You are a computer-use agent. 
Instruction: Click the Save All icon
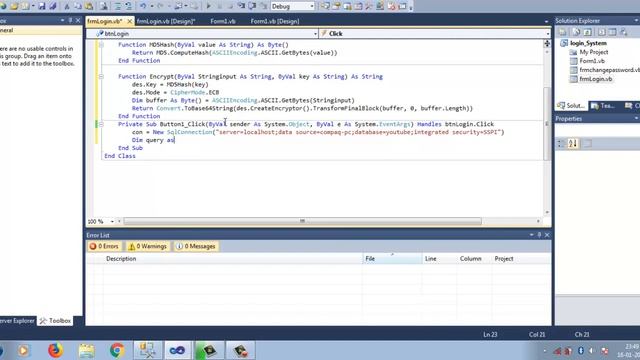pyautogui.click(x=53, y=6)
